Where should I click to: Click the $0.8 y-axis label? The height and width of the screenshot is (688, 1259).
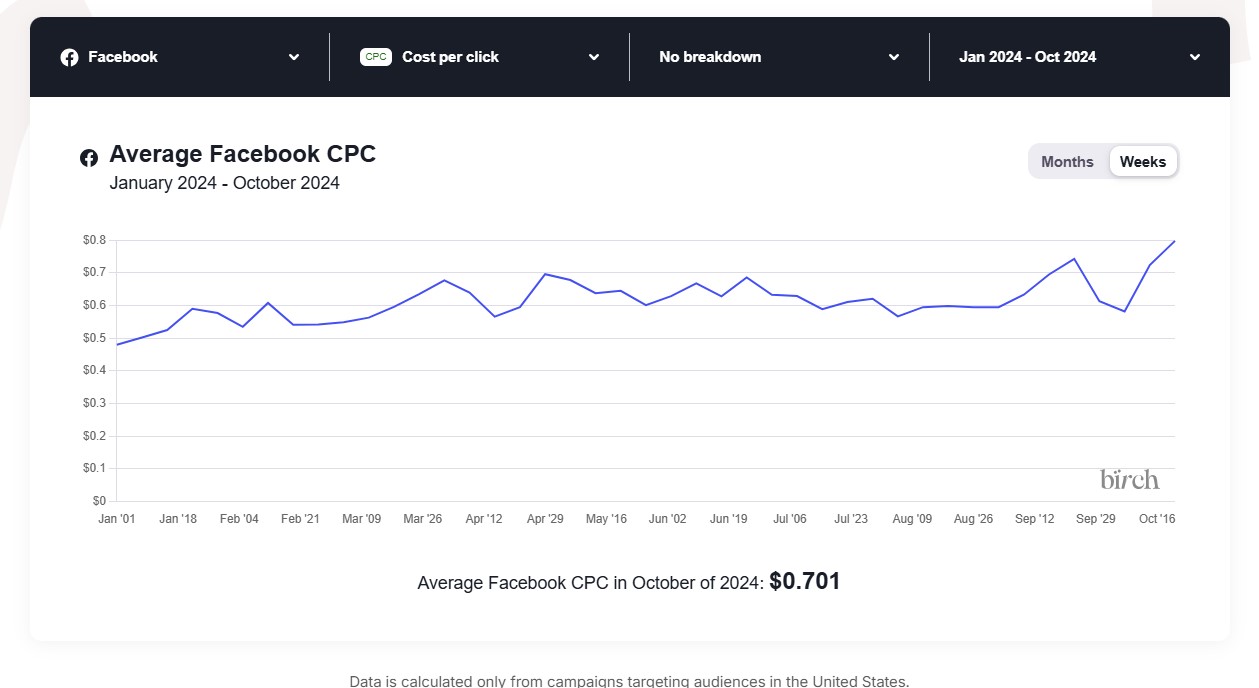[94, 240]
